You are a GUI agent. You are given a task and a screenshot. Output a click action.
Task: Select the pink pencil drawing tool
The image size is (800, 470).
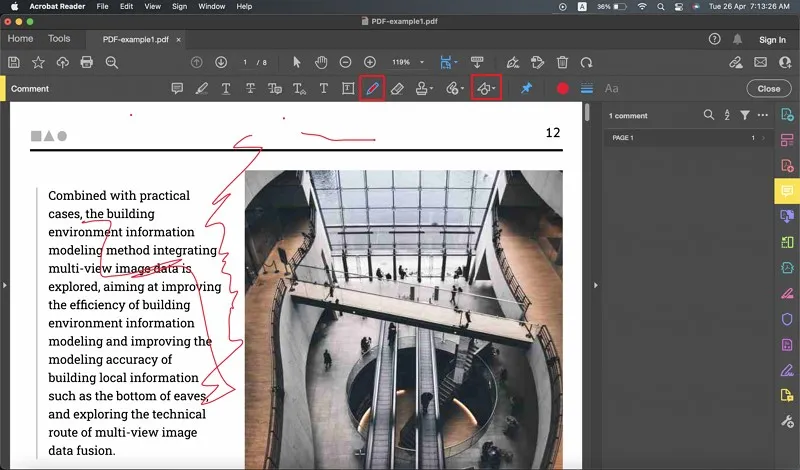[x=372, y=88]
